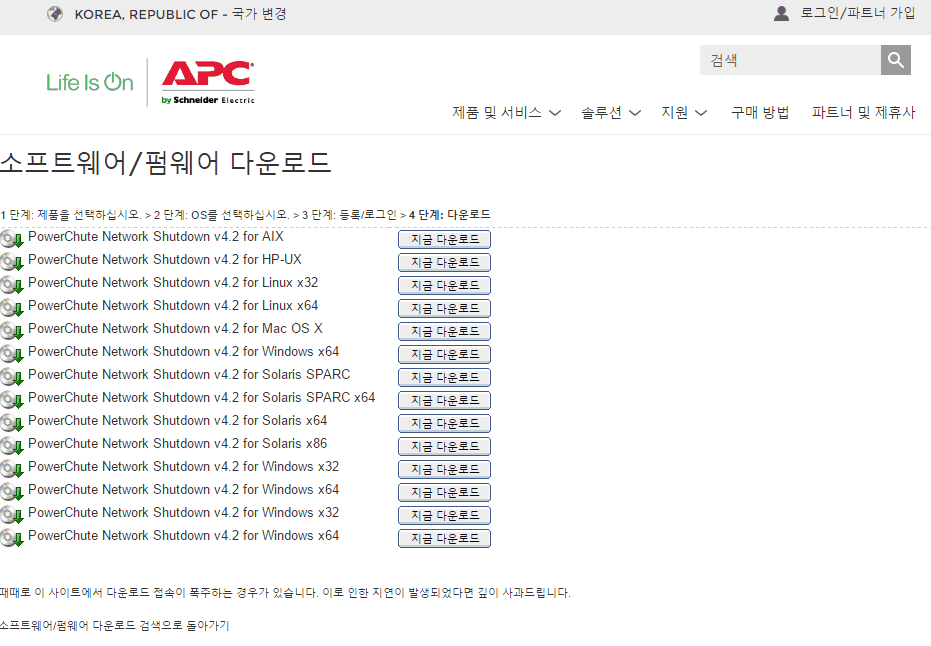Open the 구매 방법 menu item
Screen dimensions: 931x646
760,112
